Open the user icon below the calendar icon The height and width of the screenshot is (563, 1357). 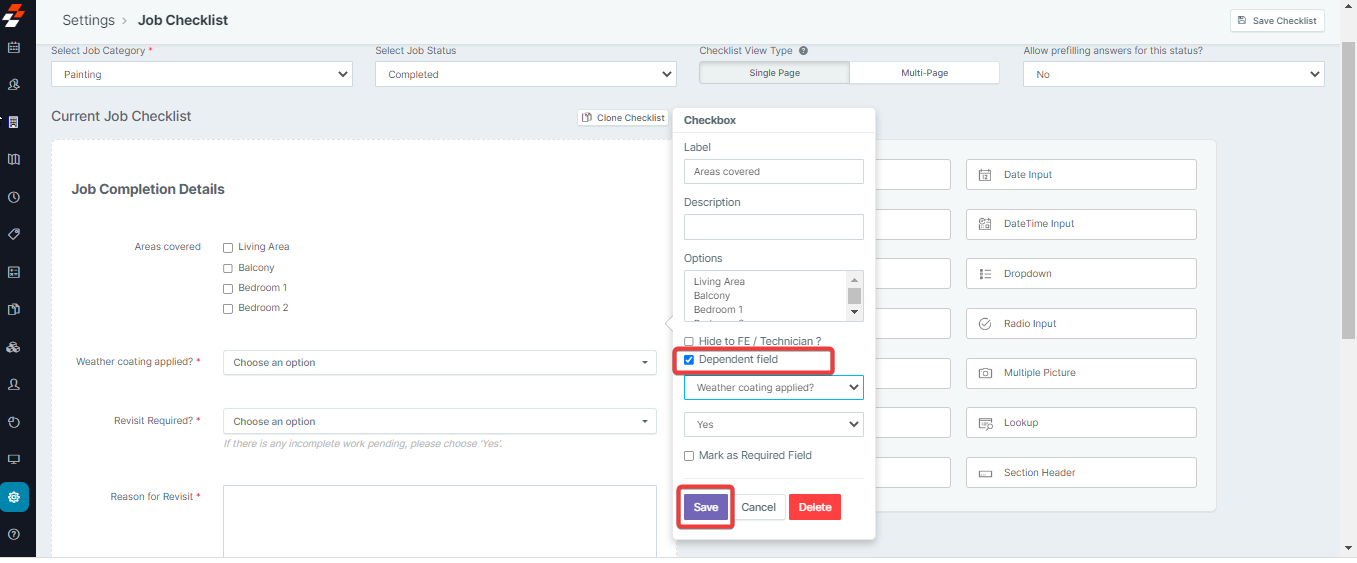[x=14, y=85]
